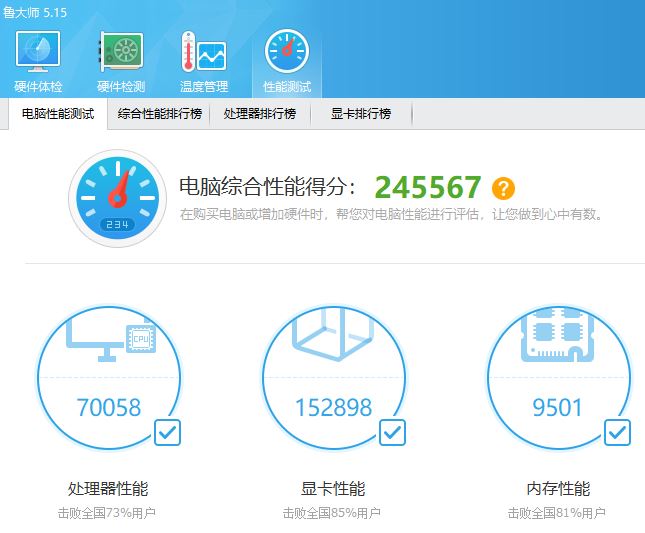Toggle the 处理器性能 checkbox
Image resolution: width=645 pixels, height=533 pixels.
pos(167,432)
